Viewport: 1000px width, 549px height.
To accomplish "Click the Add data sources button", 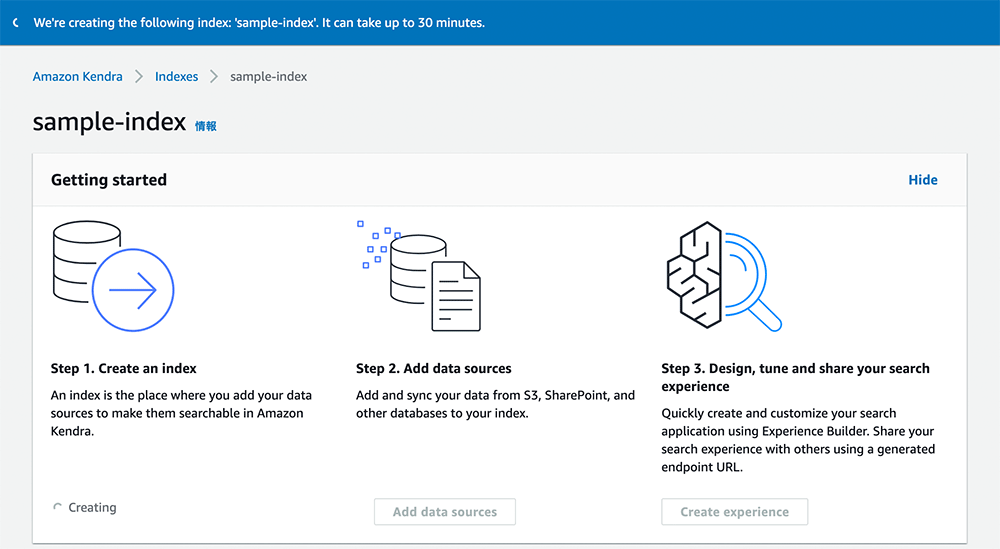I will [x=445, y=512].
